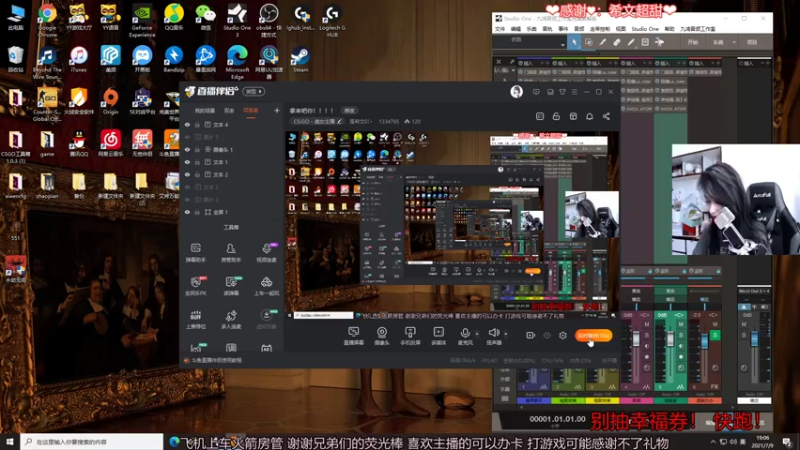800x450 pixels.
Task: Open the 弹幕助手 tool in streaming app
Action: [x=195, y=253]
